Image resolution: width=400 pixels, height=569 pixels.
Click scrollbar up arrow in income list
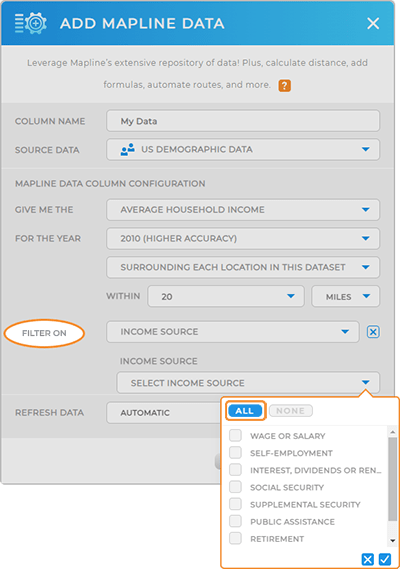392,432
